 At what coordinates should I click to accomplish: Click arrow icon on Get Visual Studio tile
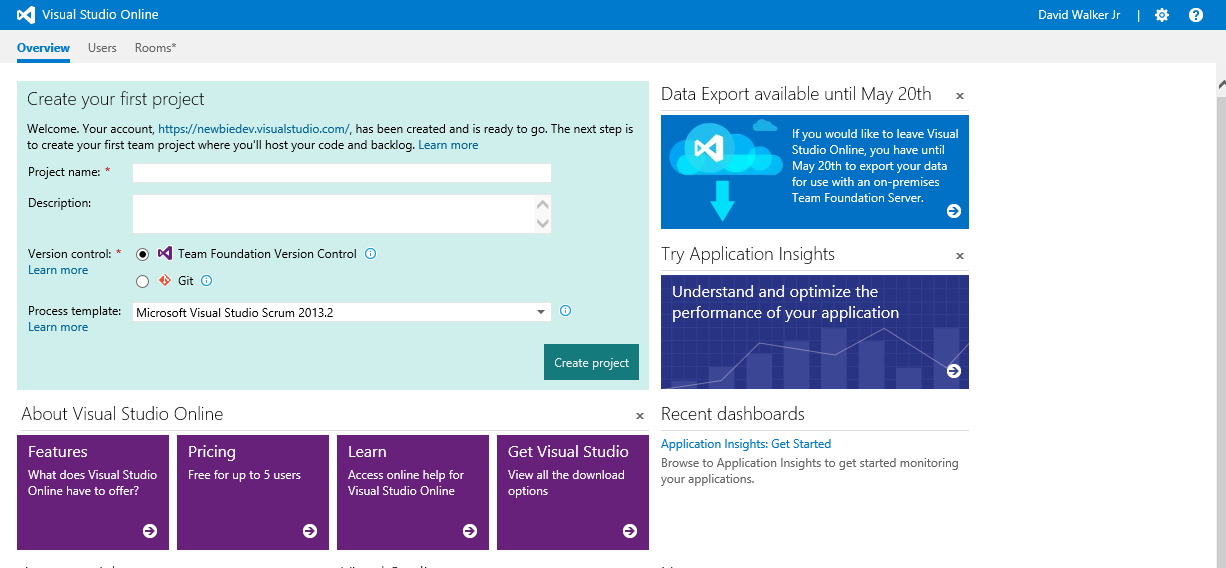click(x=629, y=531)
